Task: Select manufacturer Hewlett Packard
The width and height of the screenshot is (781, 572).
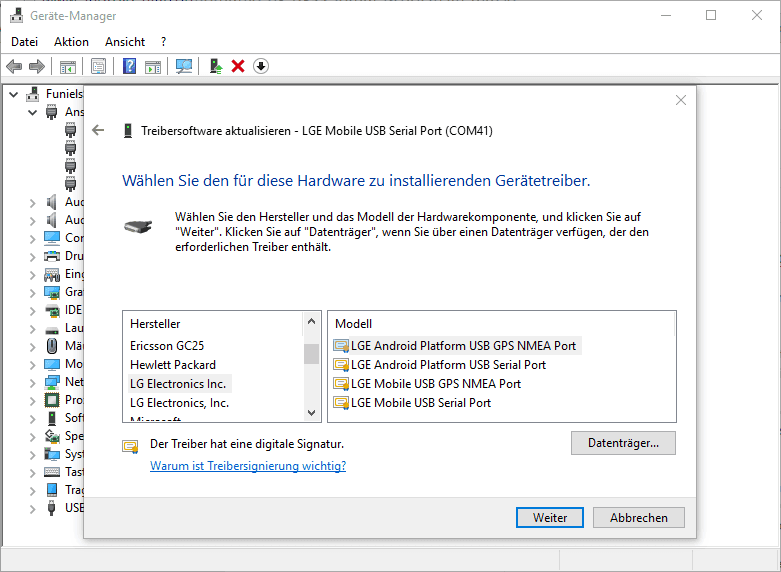Action: click(173, 365)
